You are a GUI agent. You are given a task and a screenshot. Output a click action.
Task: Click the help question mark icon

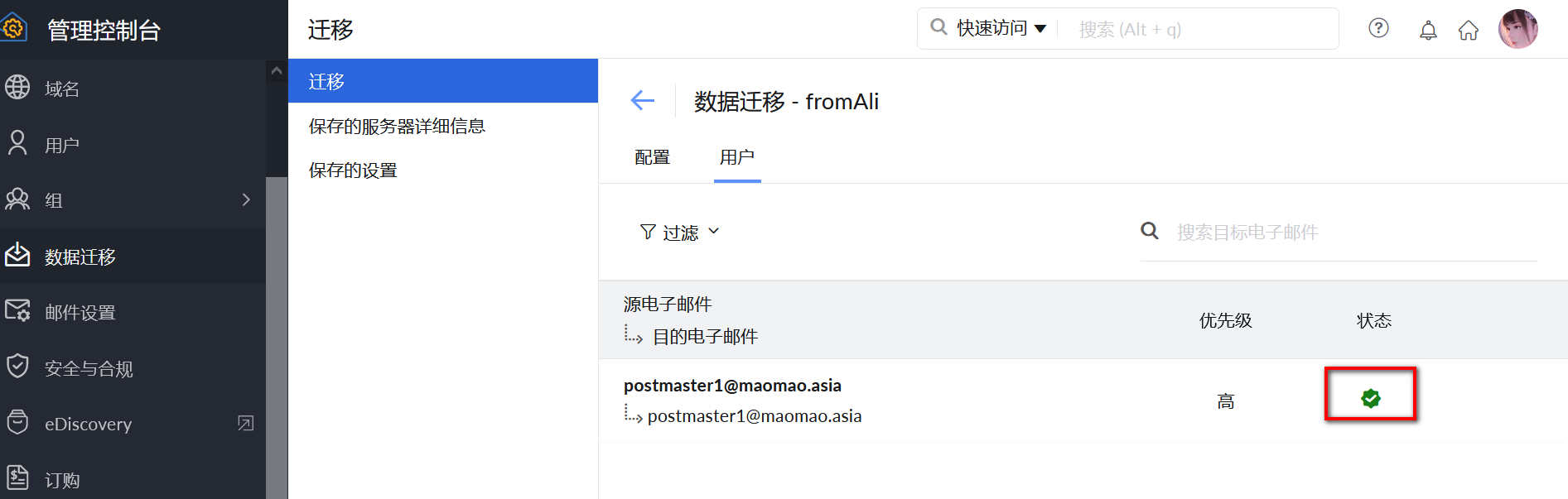1378,29
